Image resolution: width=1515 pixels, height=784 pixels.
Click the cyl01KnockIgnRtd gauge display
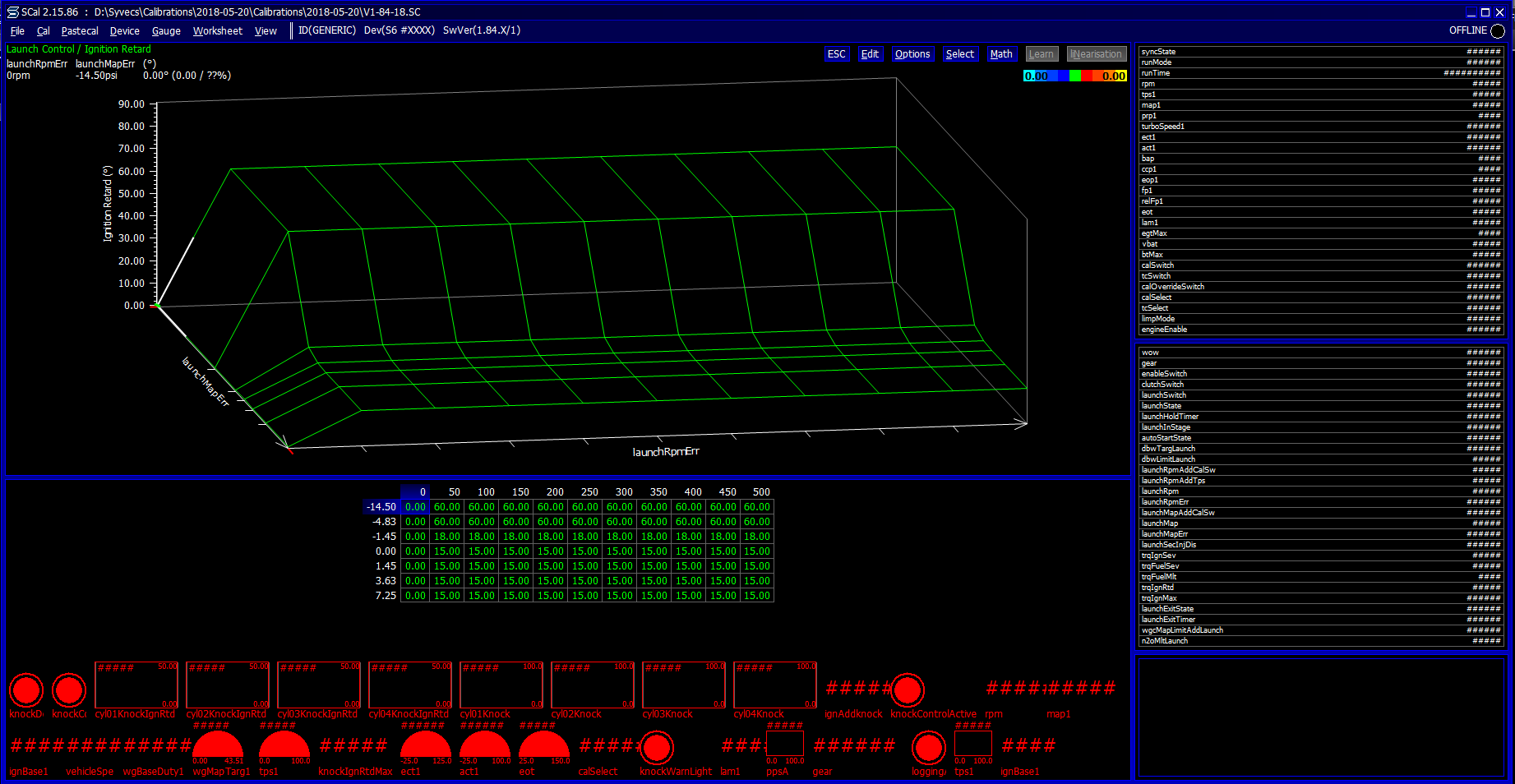(136, 685)
